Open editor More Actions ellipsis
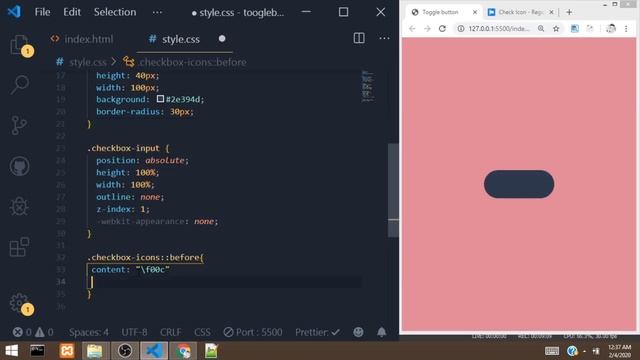This screenshot has height=360, width=640. tap(384, 38)
